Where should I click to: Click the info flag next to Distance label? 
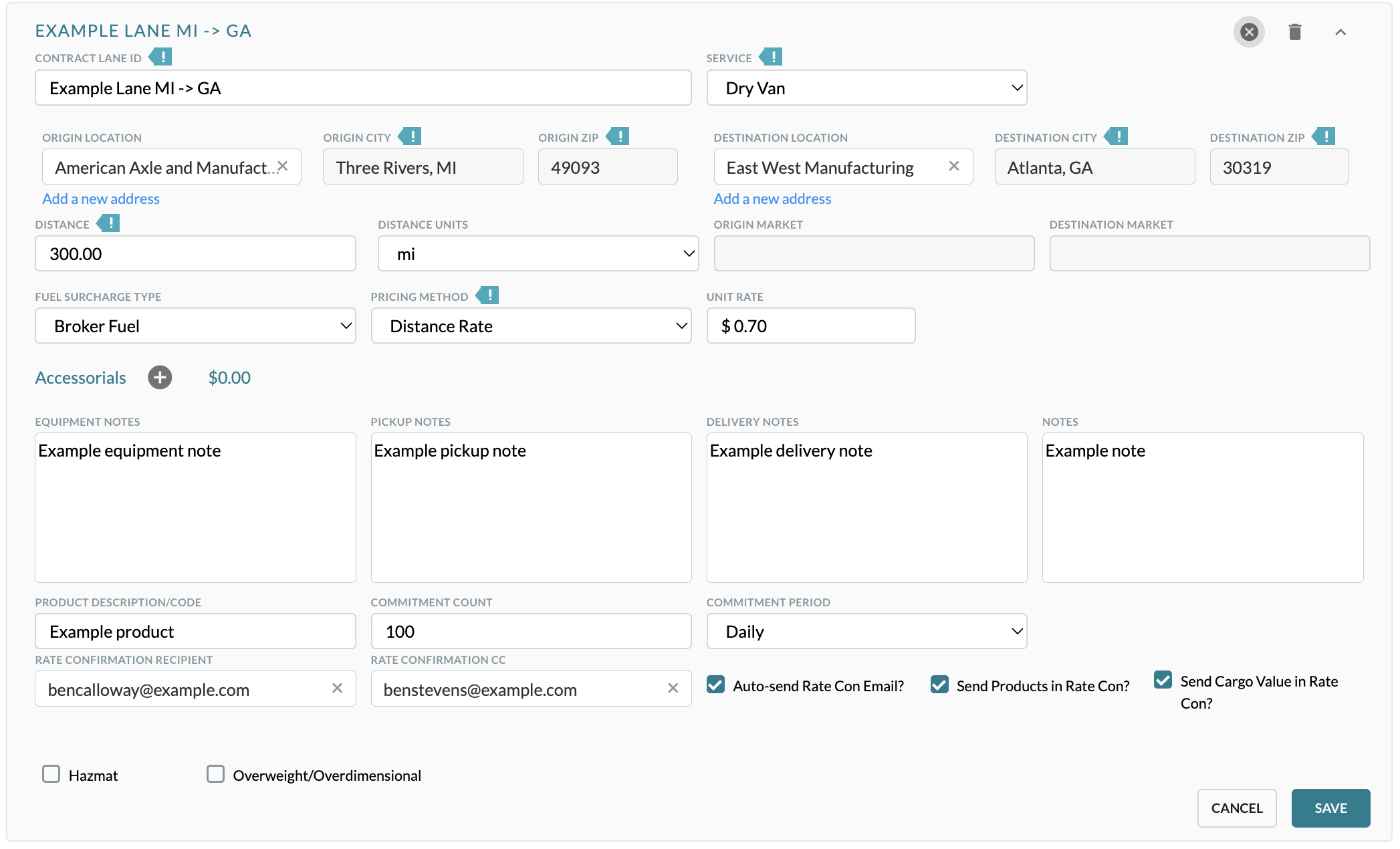(108, 223)
